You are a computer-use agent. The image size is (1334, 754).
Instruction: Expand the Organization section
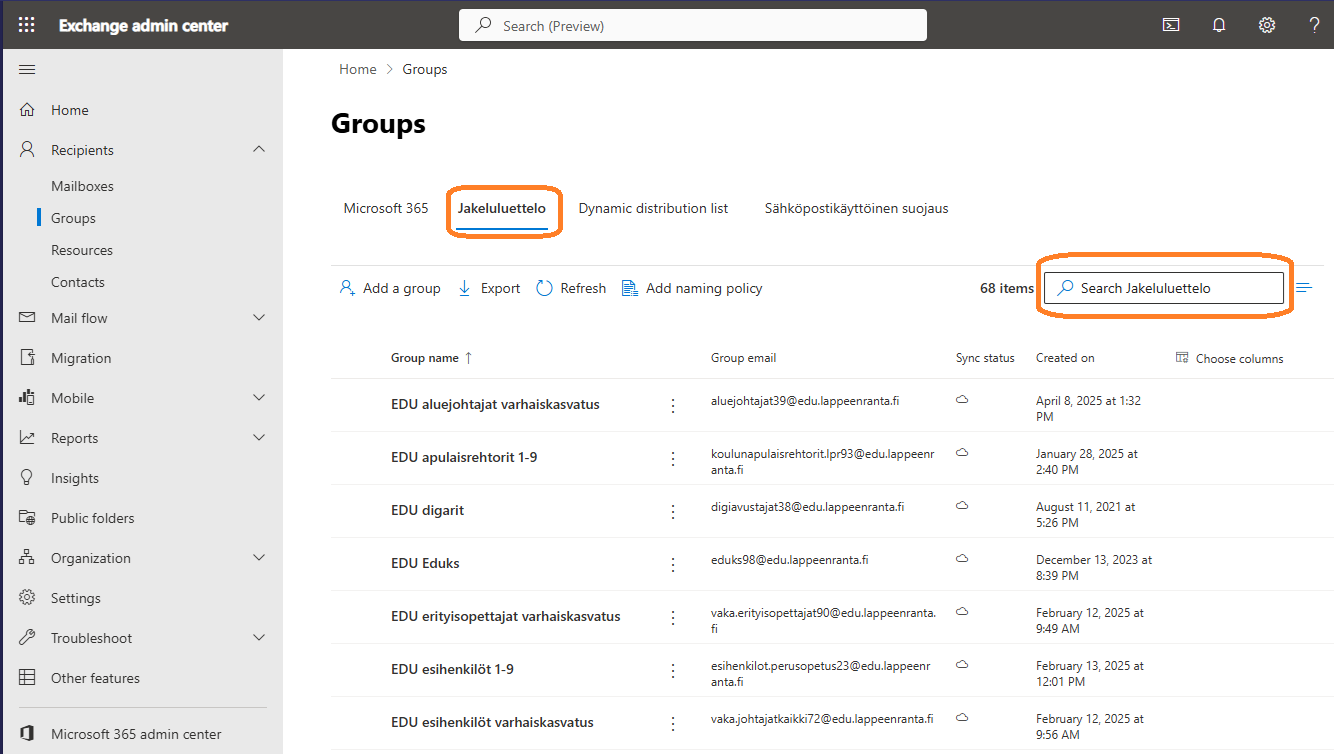pyautogui.click(x=259, y=558)
